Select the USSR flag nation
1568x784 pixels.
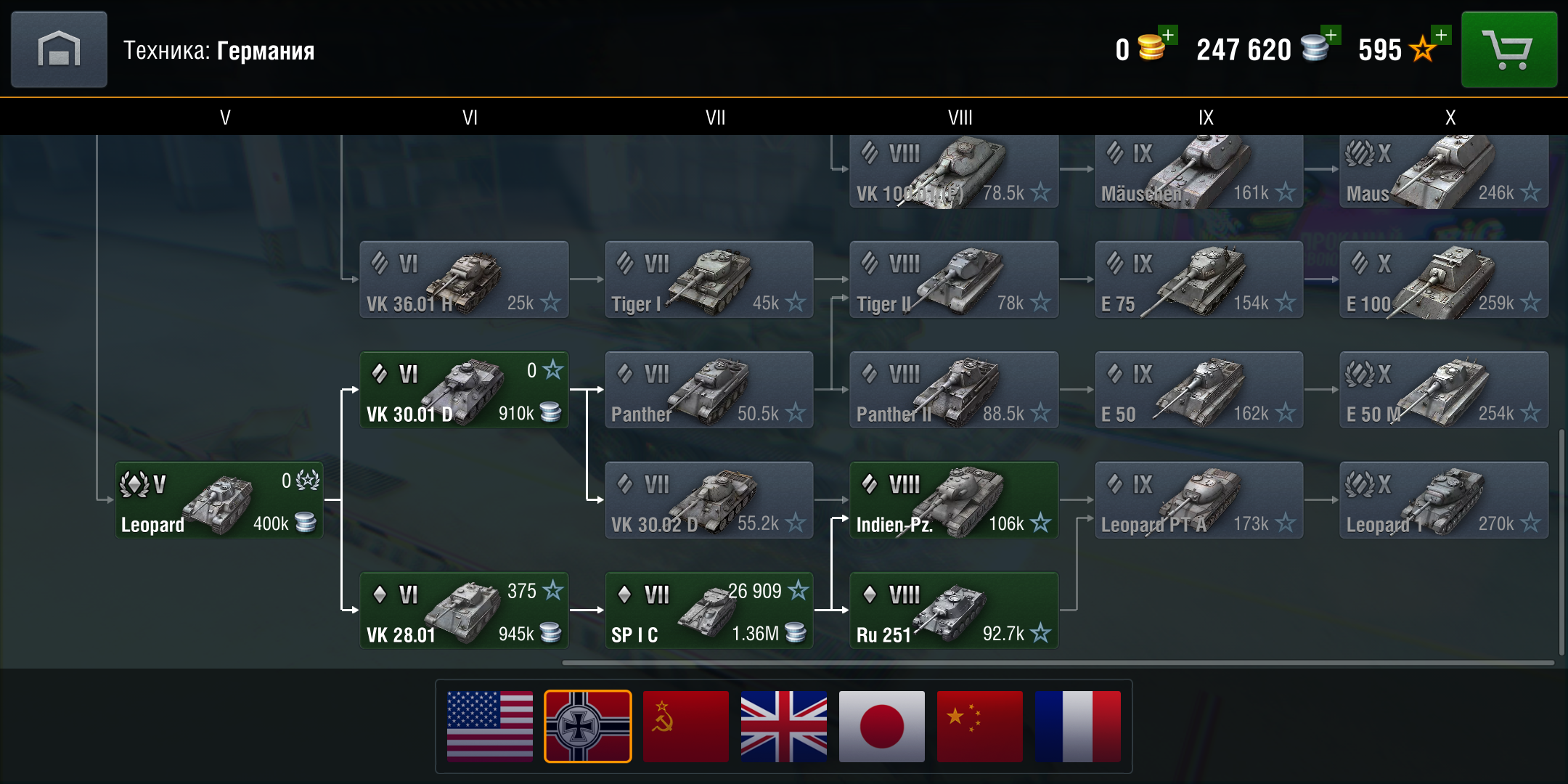[x=686, y=726]
